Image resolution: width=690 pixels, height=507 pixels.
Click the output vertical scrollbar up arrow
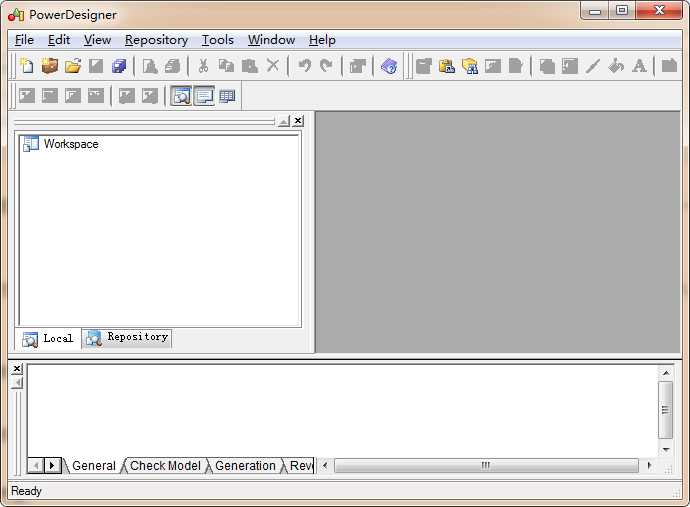(666, 373)
